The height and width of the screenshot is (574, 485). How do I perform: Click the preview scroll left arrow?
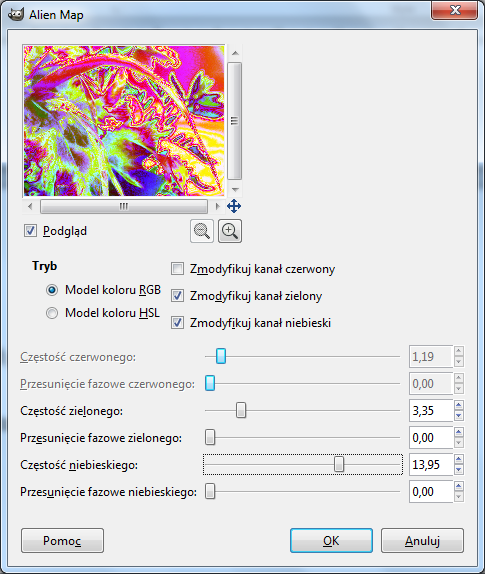(30, 206)
